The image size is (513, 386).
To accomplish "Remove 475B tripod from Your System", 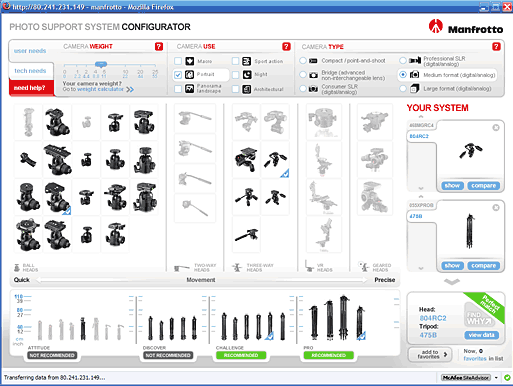I will [496, 208].
